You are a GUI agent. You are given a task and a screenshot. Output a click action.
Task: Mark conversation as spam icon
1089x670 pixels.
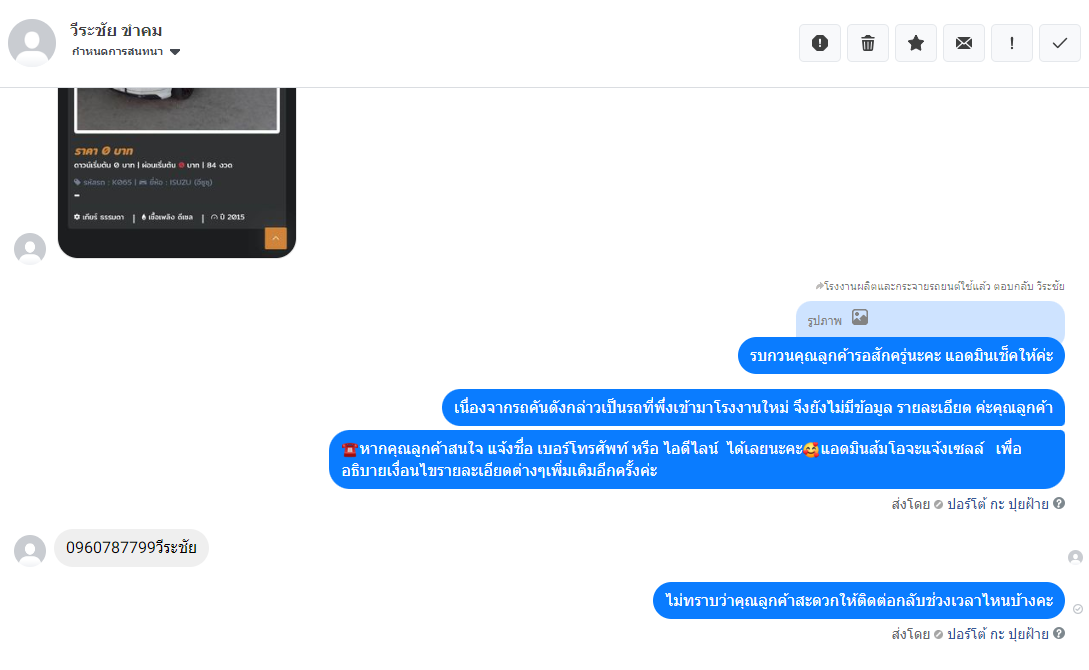[820, 43]
